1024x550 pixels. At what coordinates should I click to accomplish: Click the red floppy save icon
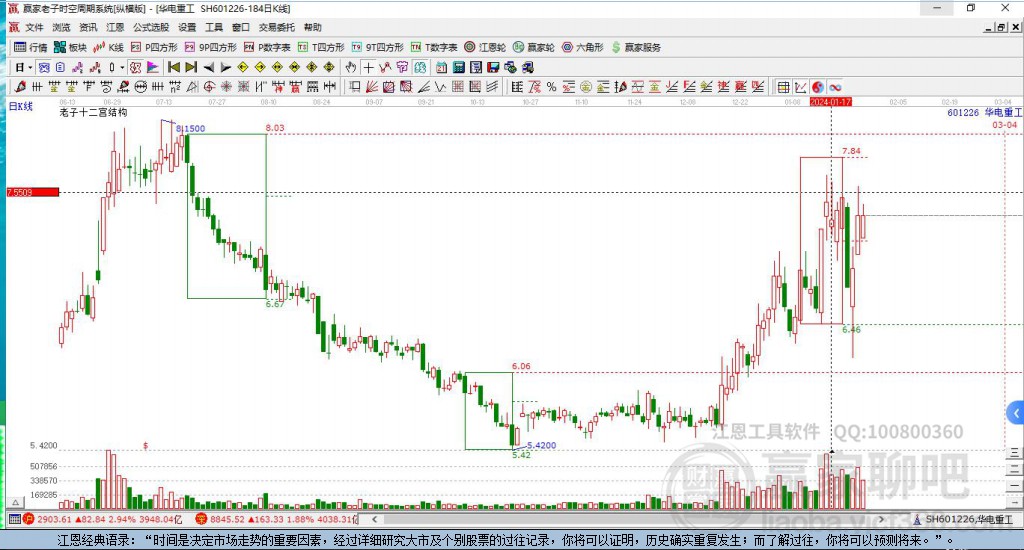click(x=493, y=67)
